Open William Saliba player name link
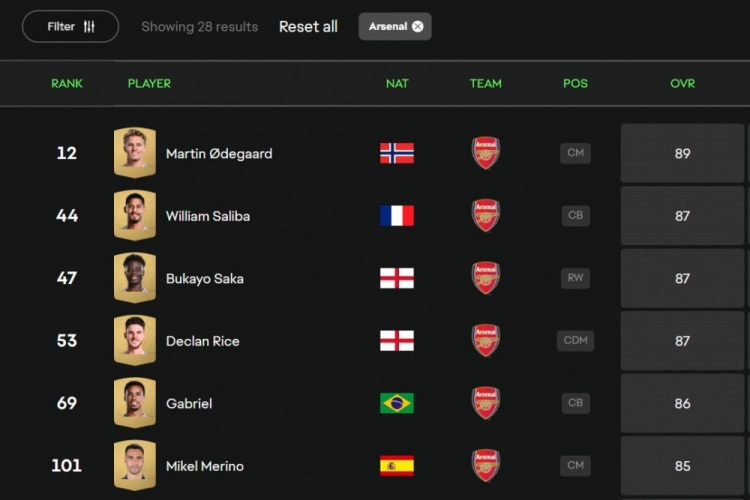The height and width of the screenshot is (500, 750). [x=208, y=216]
